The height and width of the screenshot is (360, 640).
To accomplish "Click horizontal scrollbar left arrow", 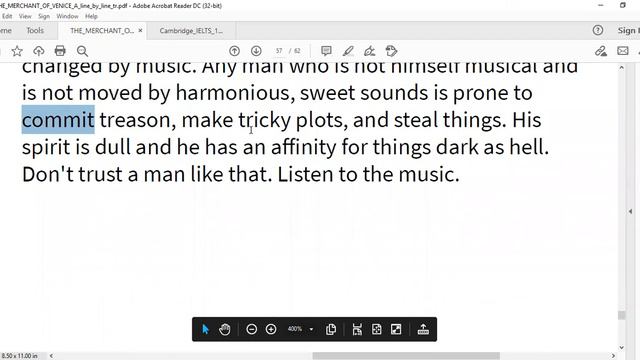I will tap(51, 356).
